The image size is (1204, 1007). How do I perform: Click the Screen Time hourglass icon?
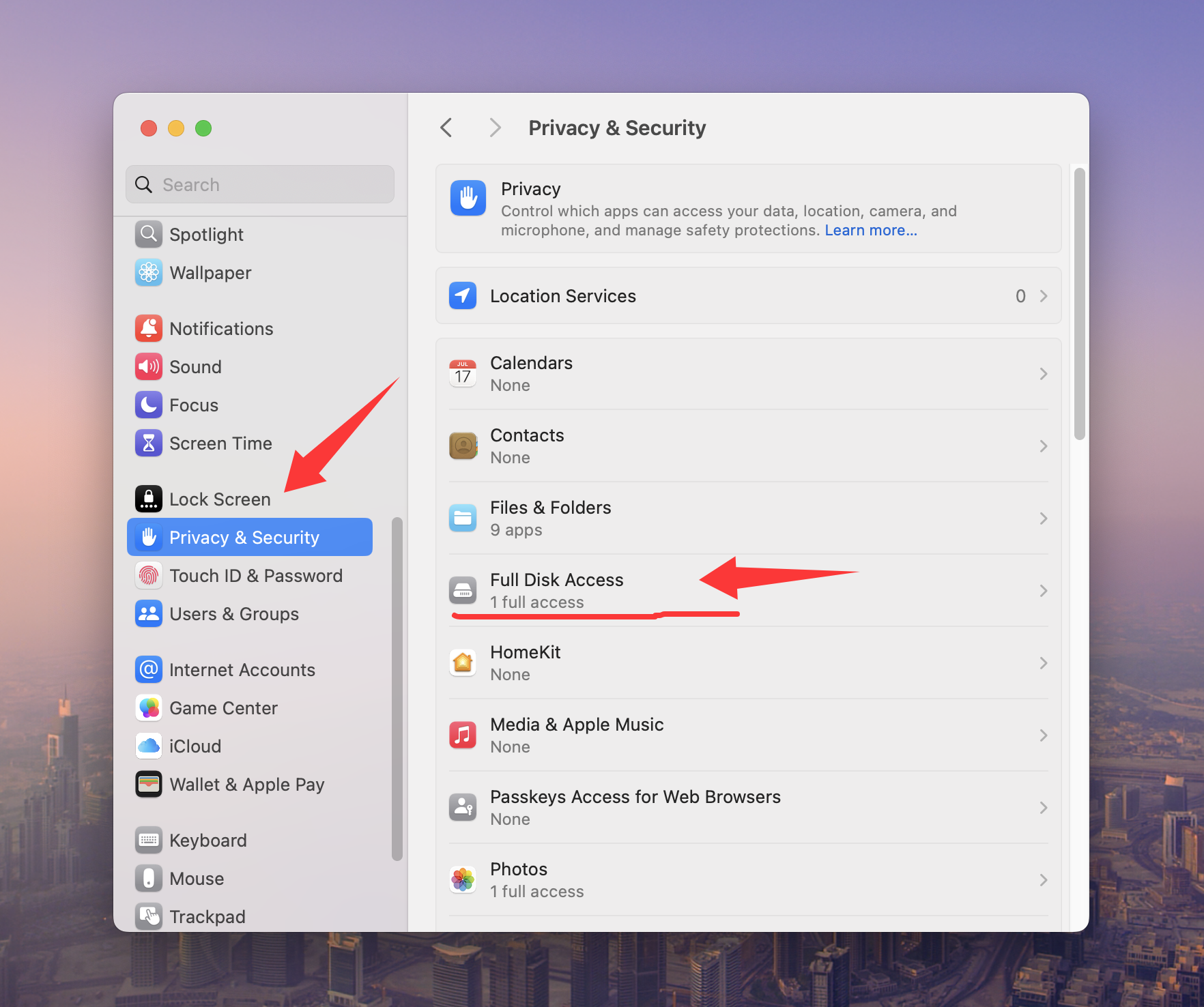pyautogui.click(x=148, y=443)
